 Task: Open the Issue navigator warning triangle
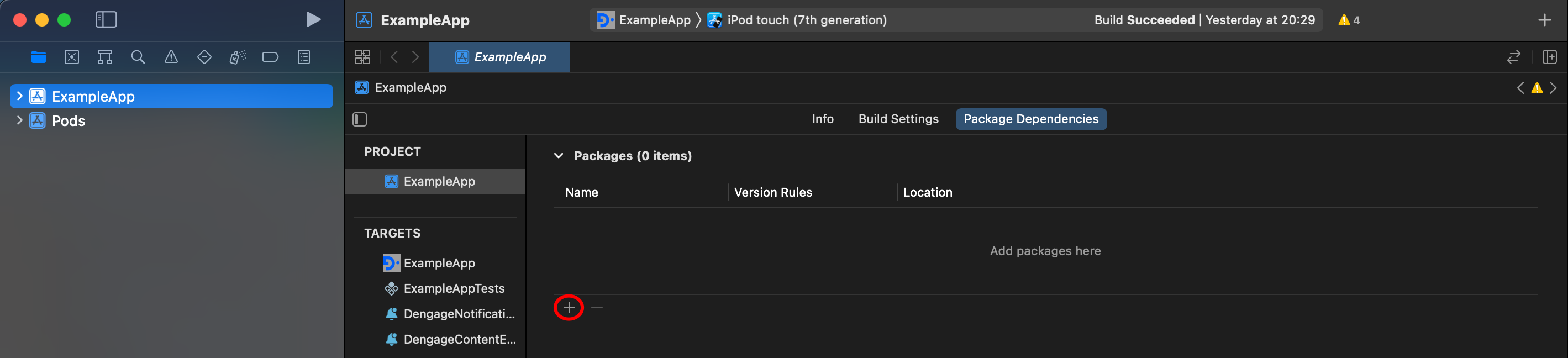[x=171, y=57]
